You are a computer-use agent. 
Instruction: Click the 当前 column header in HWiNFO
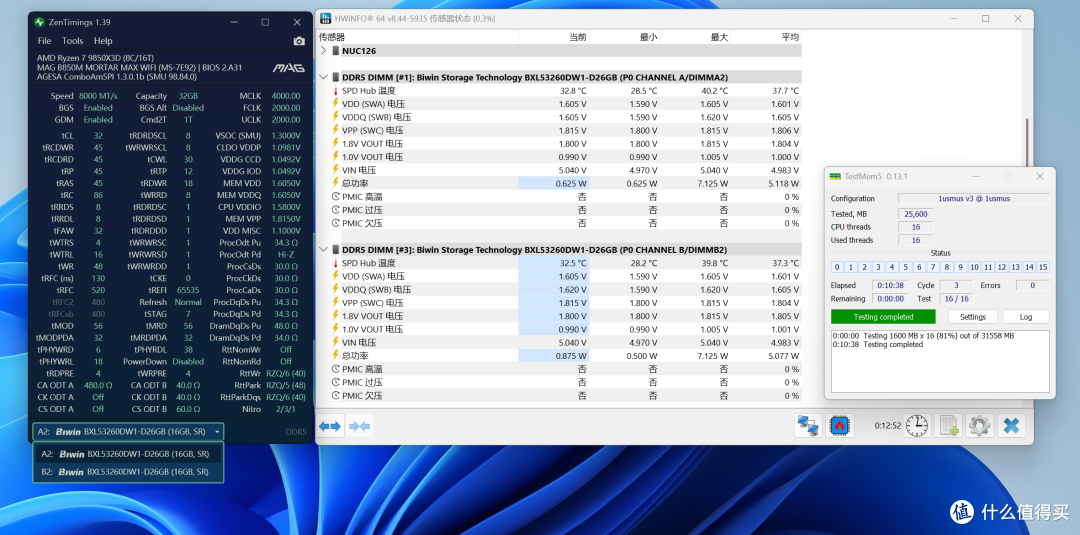pos(577,37)
